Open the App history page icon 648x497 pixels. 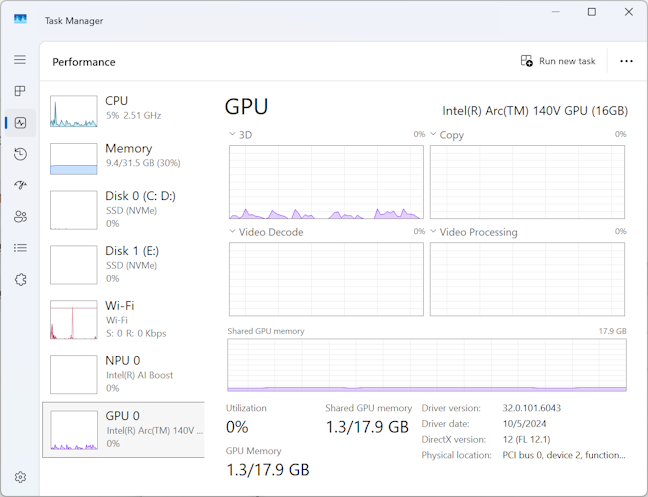(x=20, y=154)
